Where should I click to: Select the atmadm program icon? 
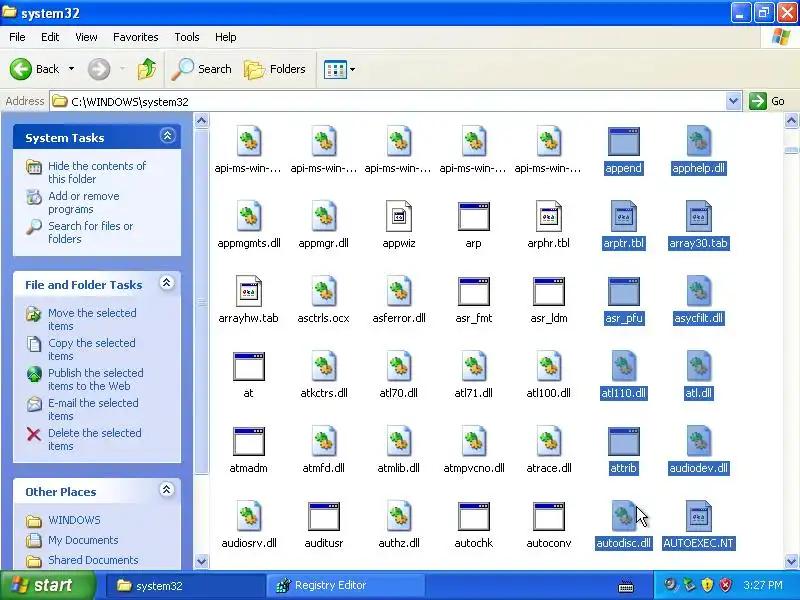click(x=248, y=441)
